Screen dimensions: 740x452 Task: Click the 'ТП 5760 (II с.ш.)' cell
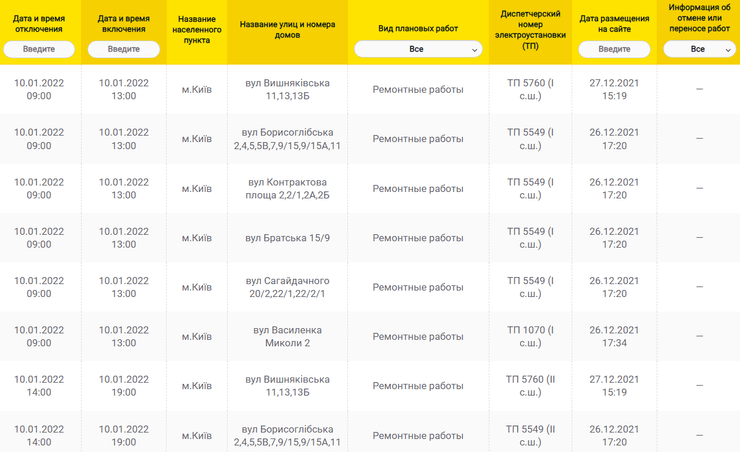530,385
